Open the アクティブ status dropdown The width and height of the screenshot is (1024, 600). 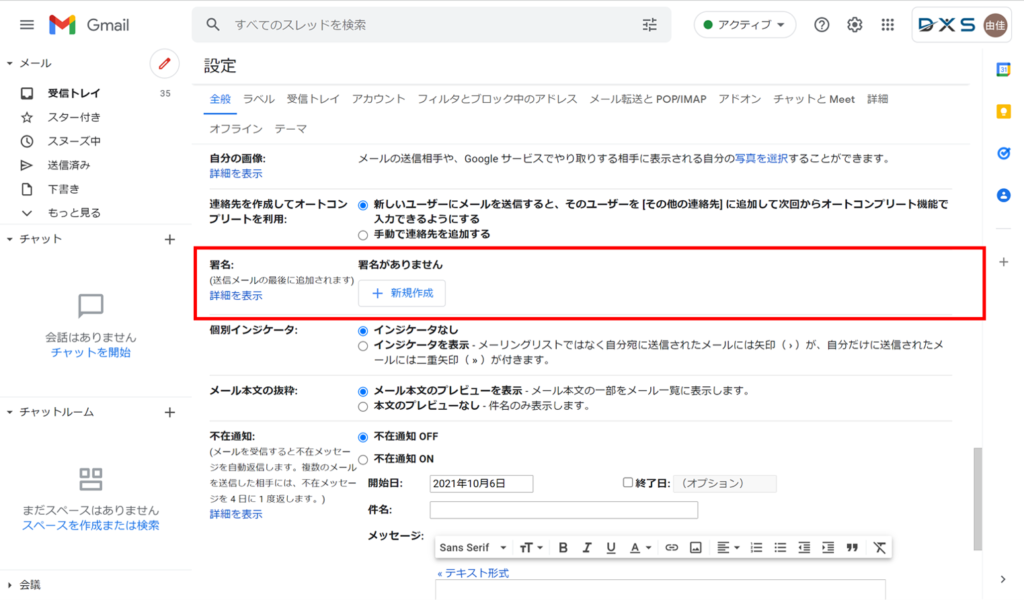(x=745, y=25)
